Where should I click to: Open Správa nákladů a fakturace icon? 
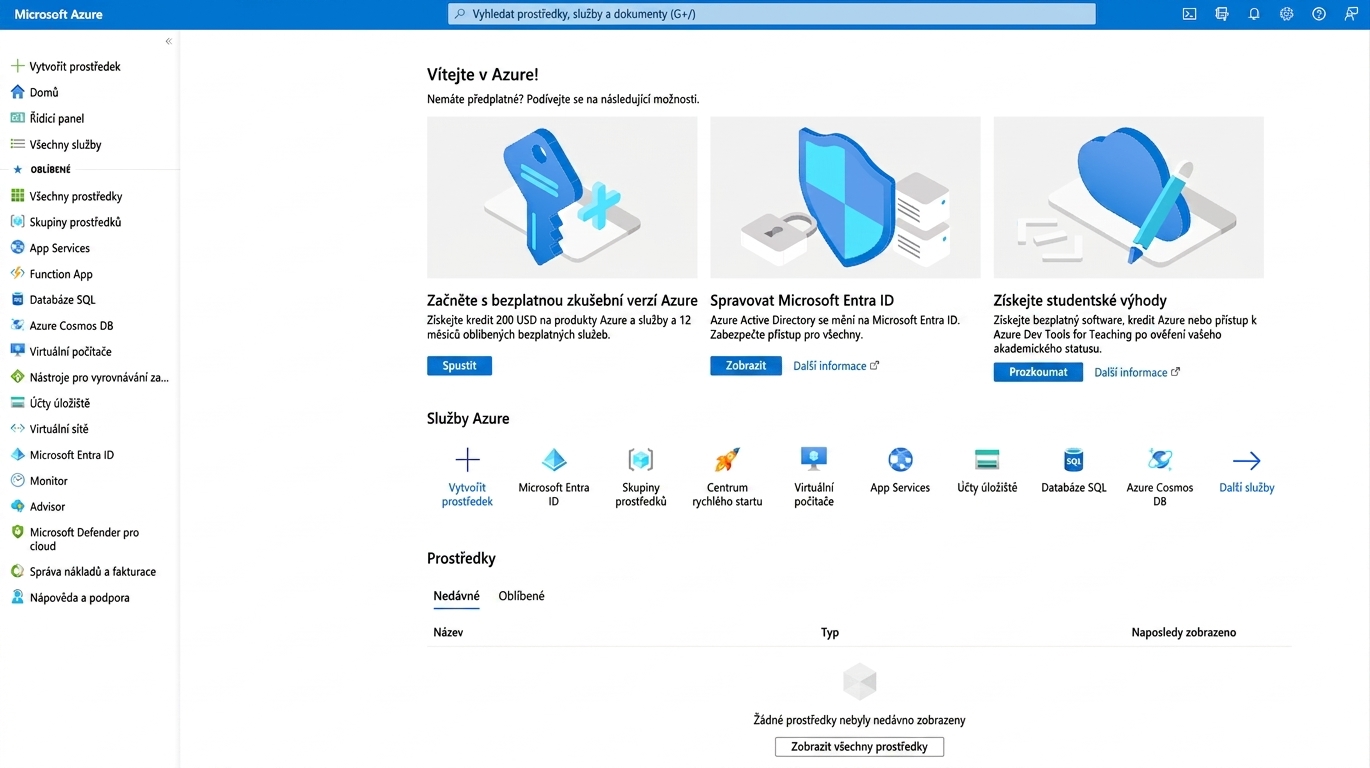click(17, 572)
